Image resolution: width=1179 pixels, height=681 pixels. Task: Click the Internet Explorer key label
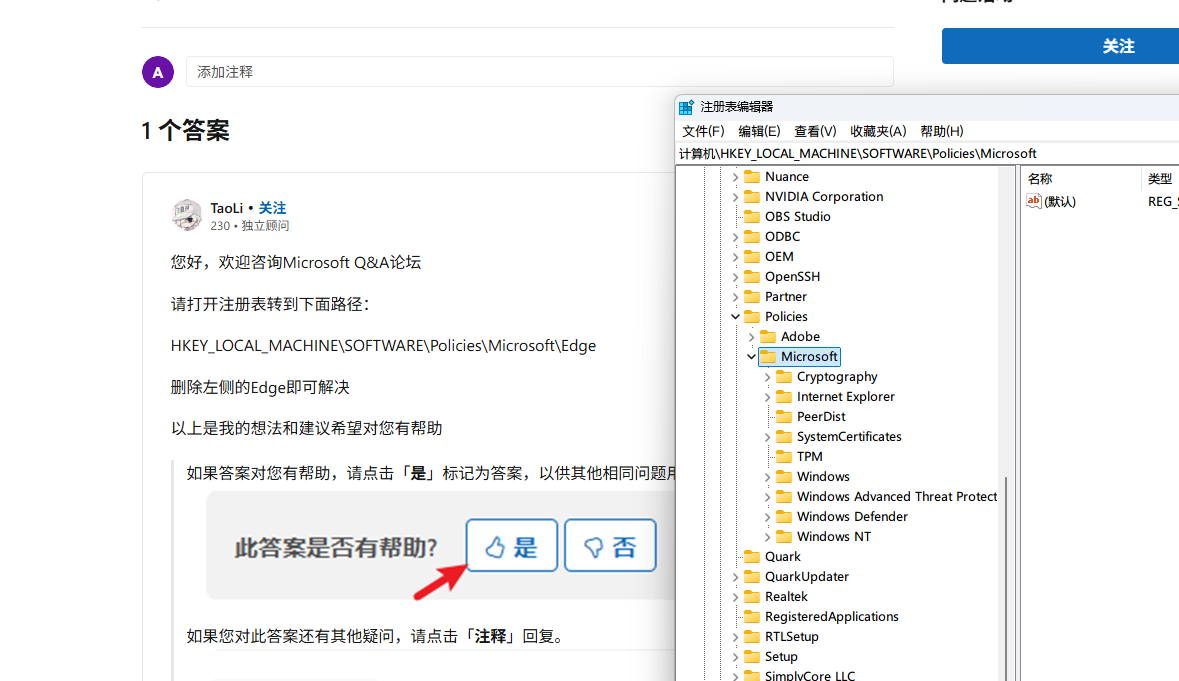pyautogui.click(x=845, y=397)
